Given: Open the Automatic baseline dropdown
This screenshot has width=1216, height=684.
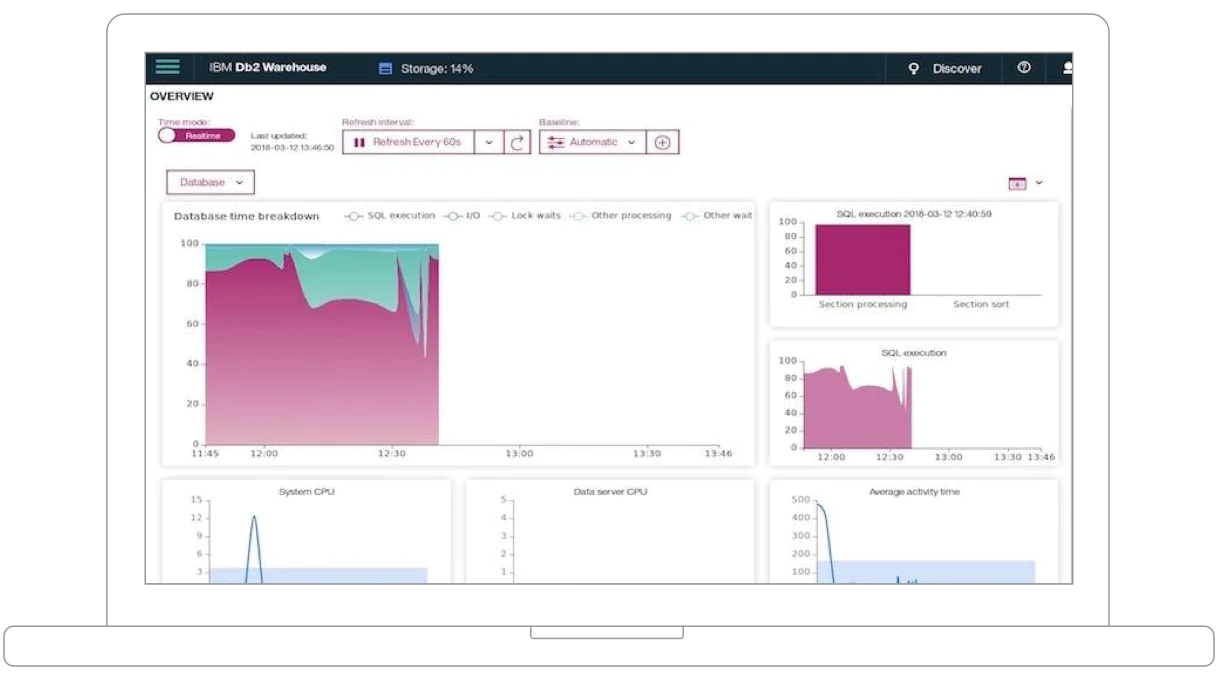Looking at the screenshot, I should [x=631, y=141].
